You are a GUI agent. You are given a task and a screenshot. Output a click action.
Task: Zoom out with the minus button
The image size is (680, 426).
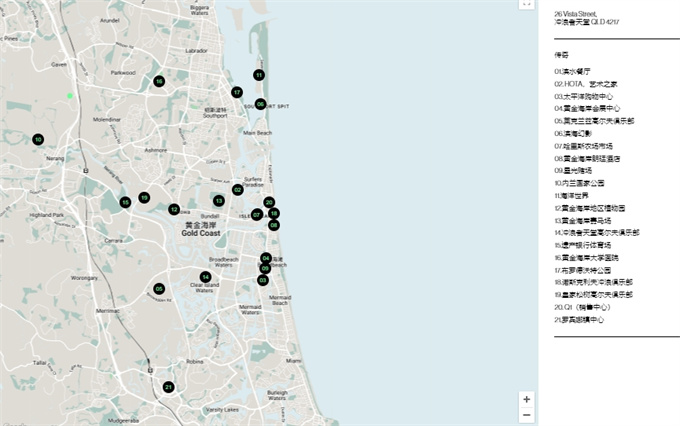coord(527,415)
